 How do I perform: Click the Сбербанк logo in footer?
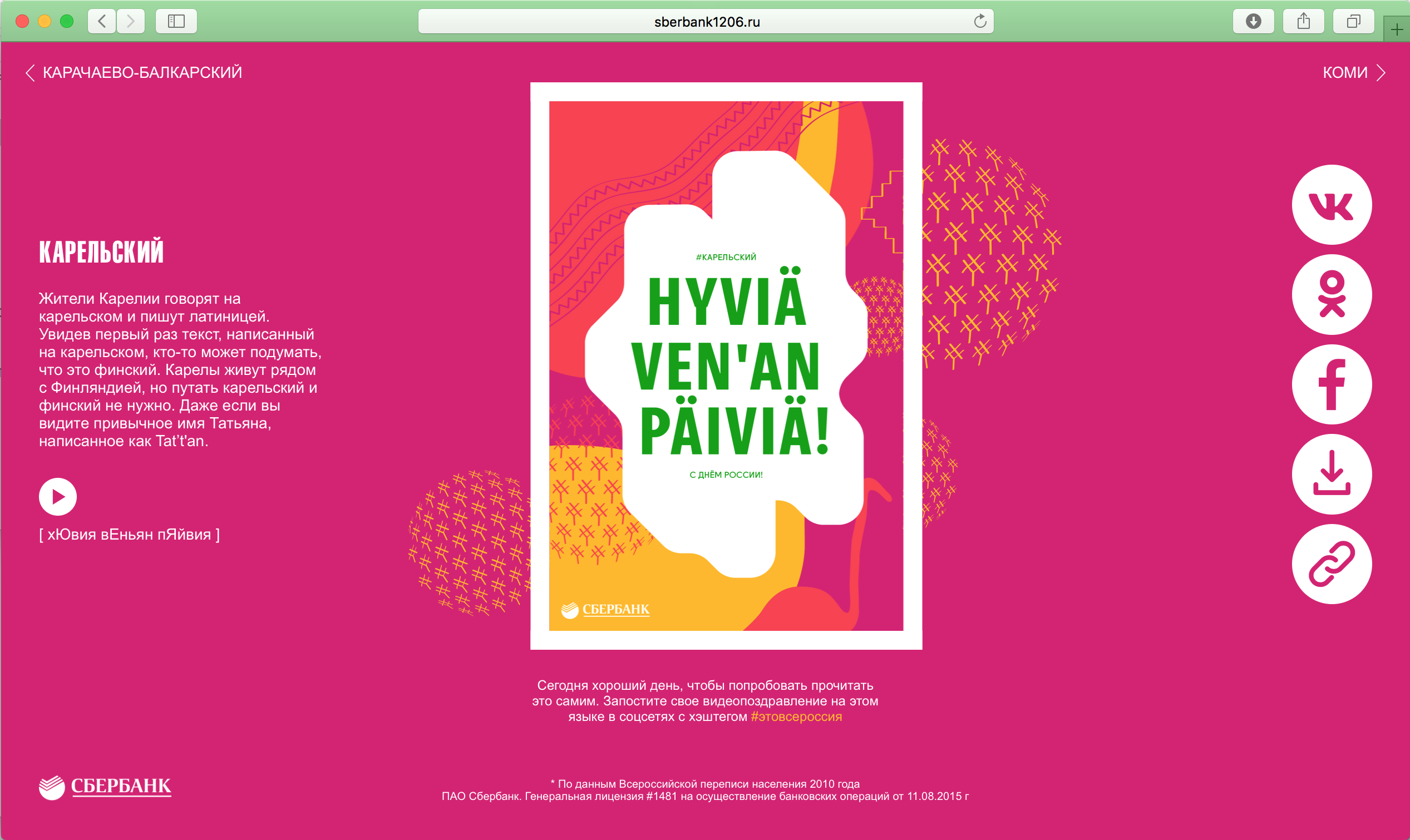pyautogui.click(x=105, y=786)
